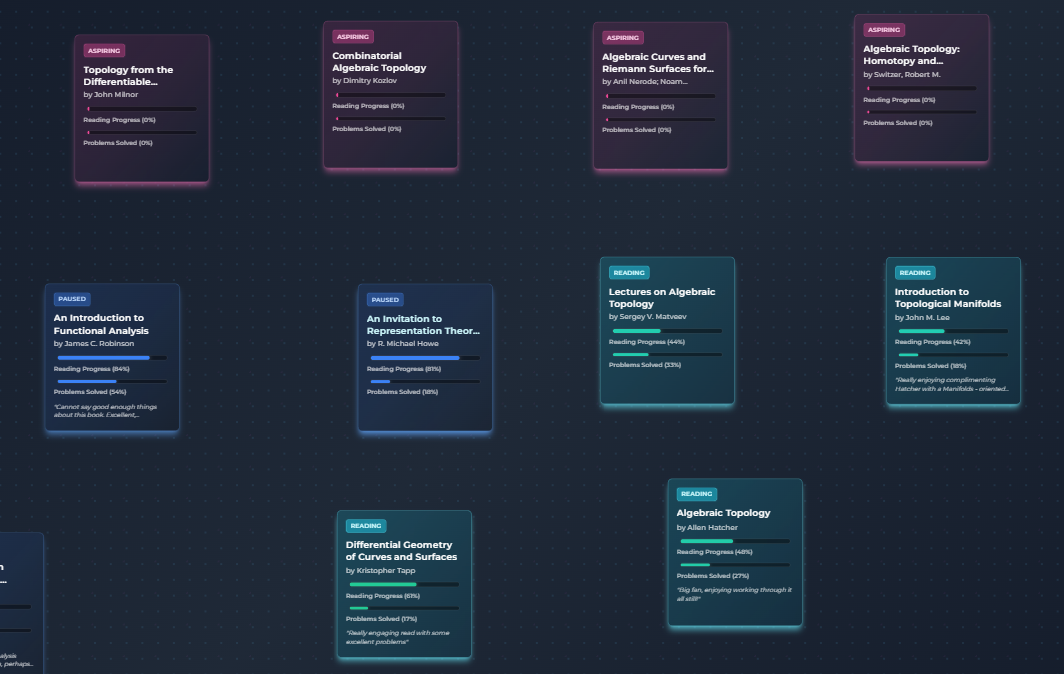Viewport: 1064px width, 674px height.
Task: Select the author line 'by Kristopher Tapp'
Action: tap(381, 571)
